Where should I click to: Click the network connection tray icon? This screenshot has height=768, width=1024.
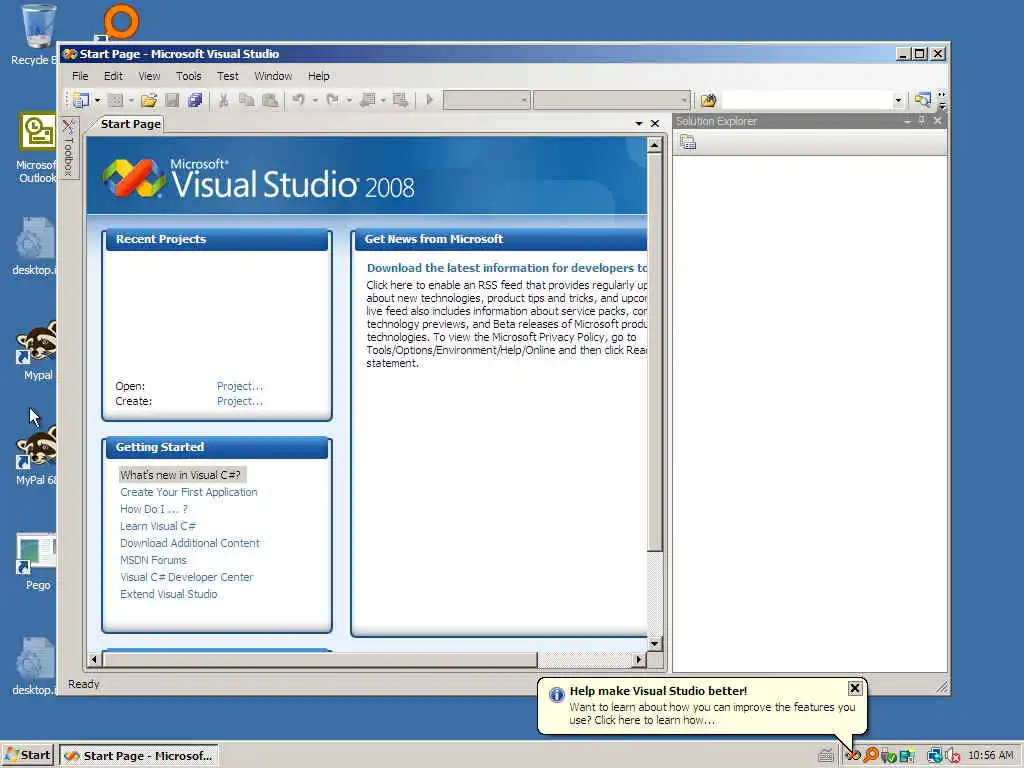pyautogui.click(x=935, y=756)
